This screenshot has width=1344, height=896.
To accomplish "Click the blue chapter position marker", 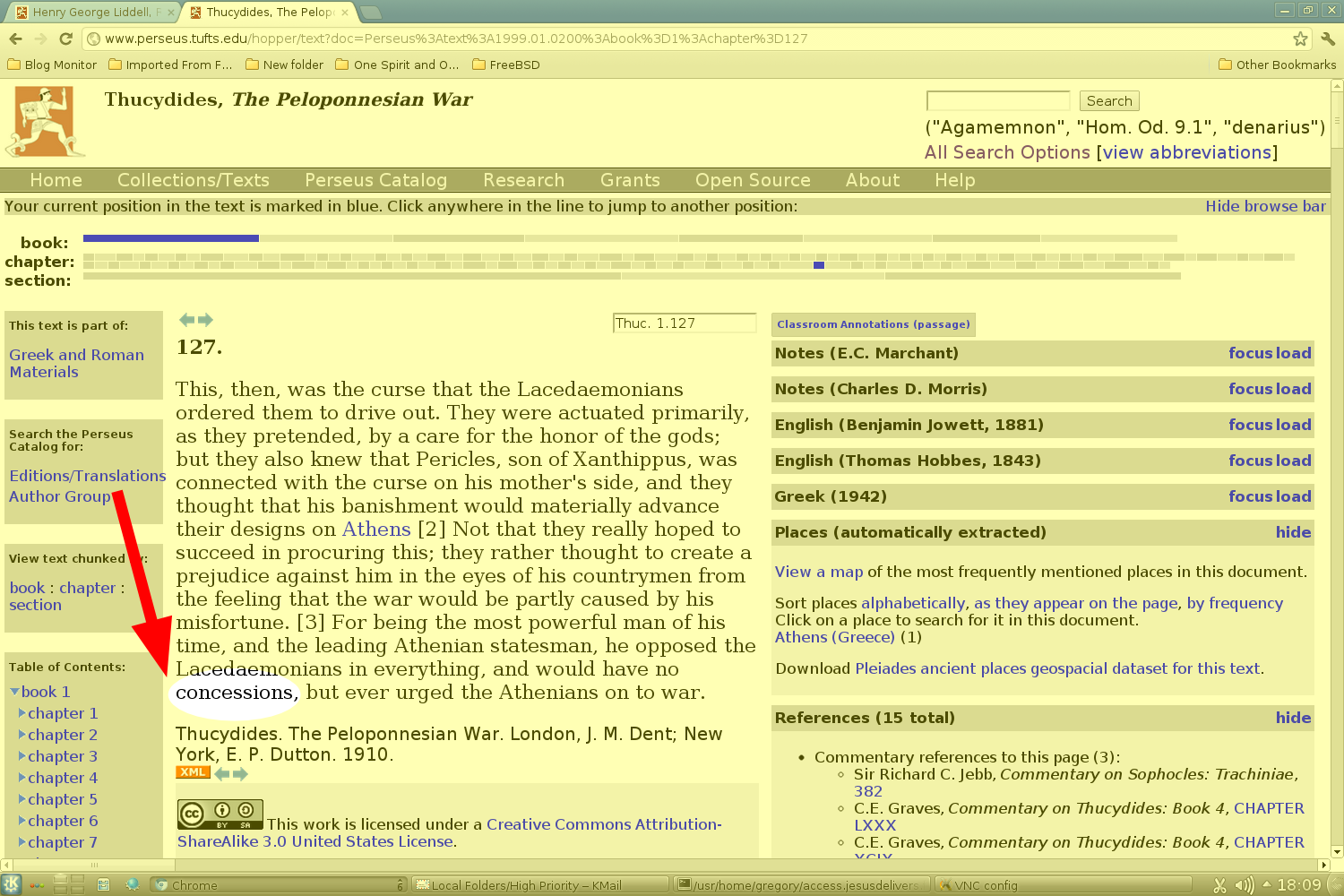I will point(819,265).
